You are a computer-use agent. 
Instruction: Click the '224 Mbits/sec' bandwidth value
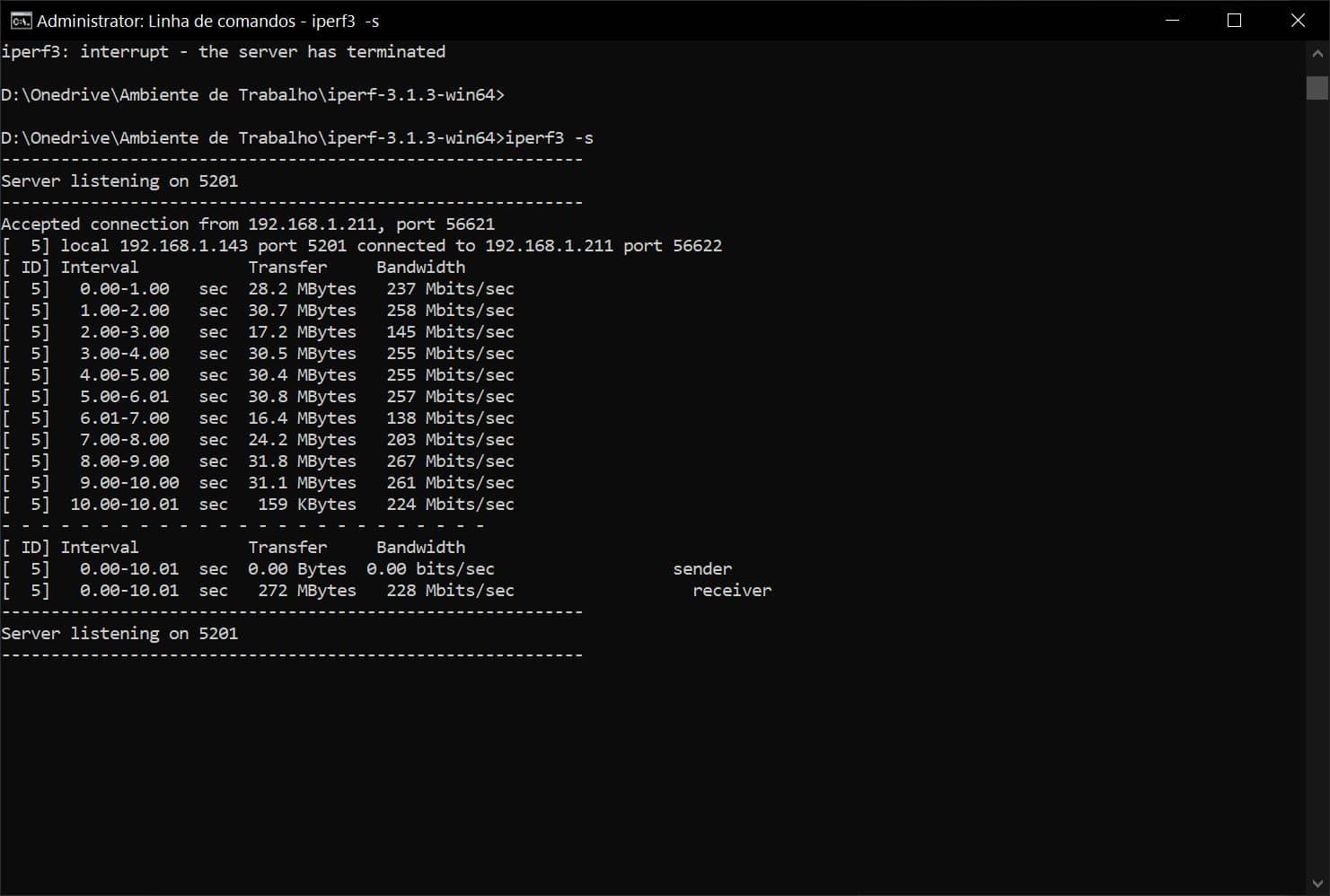click(x=450, y=505)
